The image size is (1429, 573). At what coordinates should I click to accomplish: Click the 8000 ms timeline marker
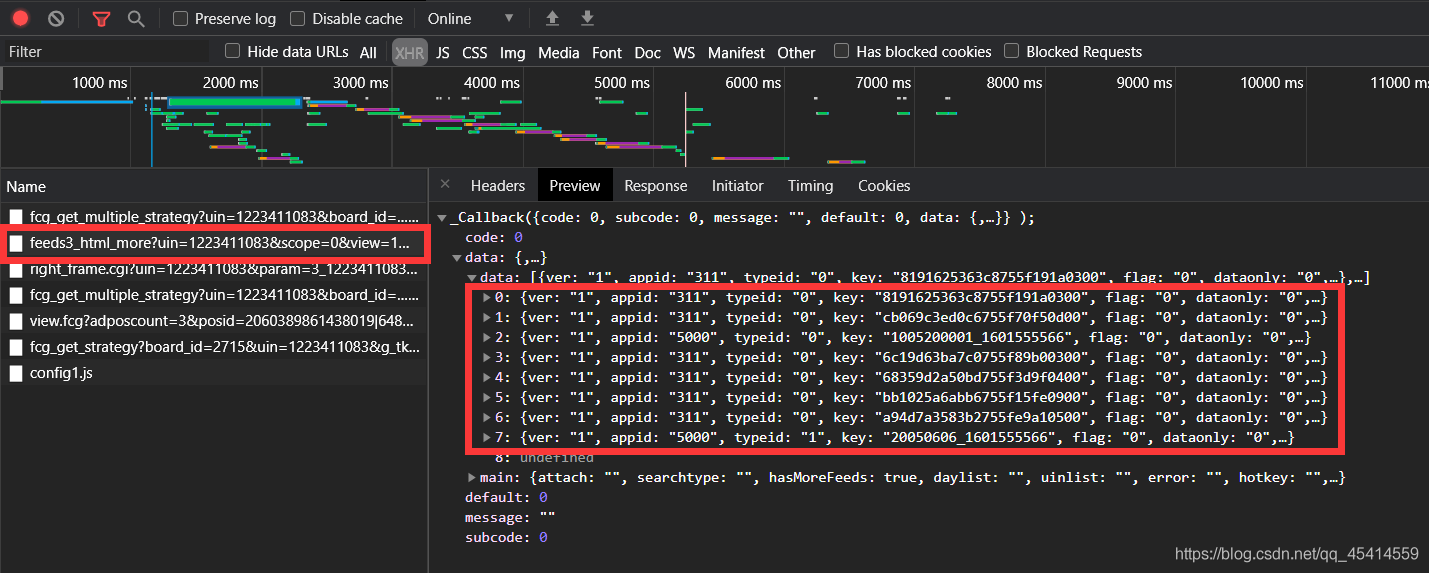pos(1014,83)
